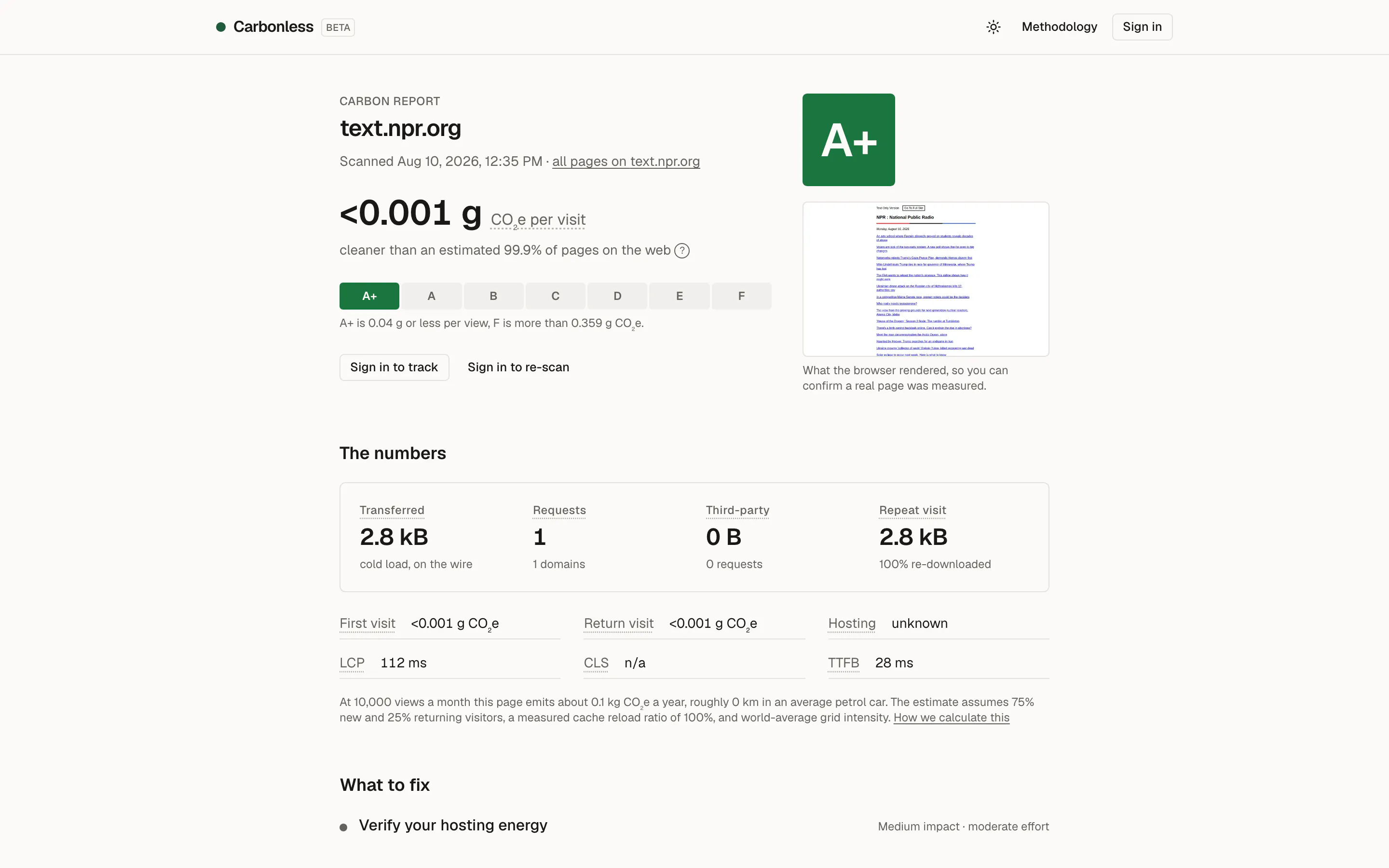This screenshot has height=868, width=1389.
Task: Click the 112 ms LCP value
Action: [404, 663]
